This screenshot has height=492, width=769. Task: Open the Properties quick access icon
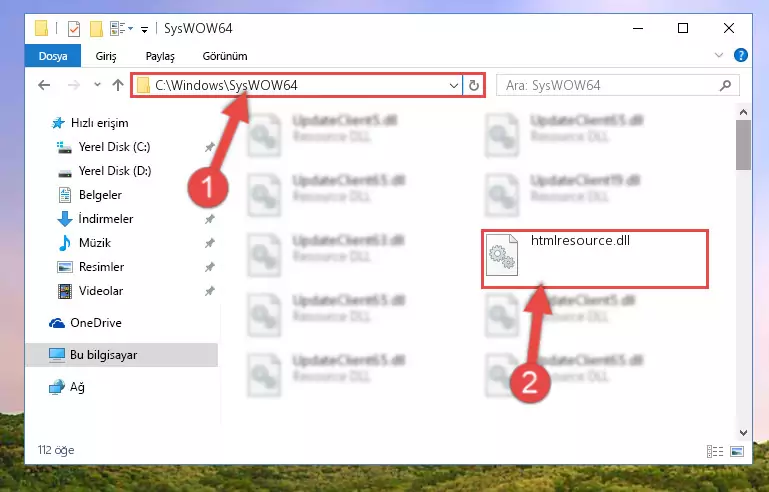pyautogui.click(x=74, y=28)
